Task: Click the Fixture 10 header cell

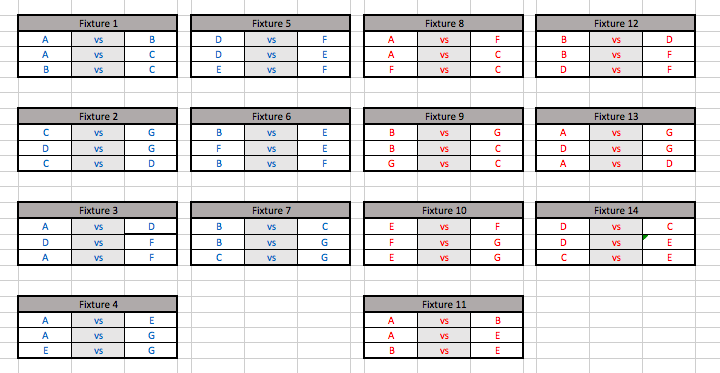Action: [444, 210]
